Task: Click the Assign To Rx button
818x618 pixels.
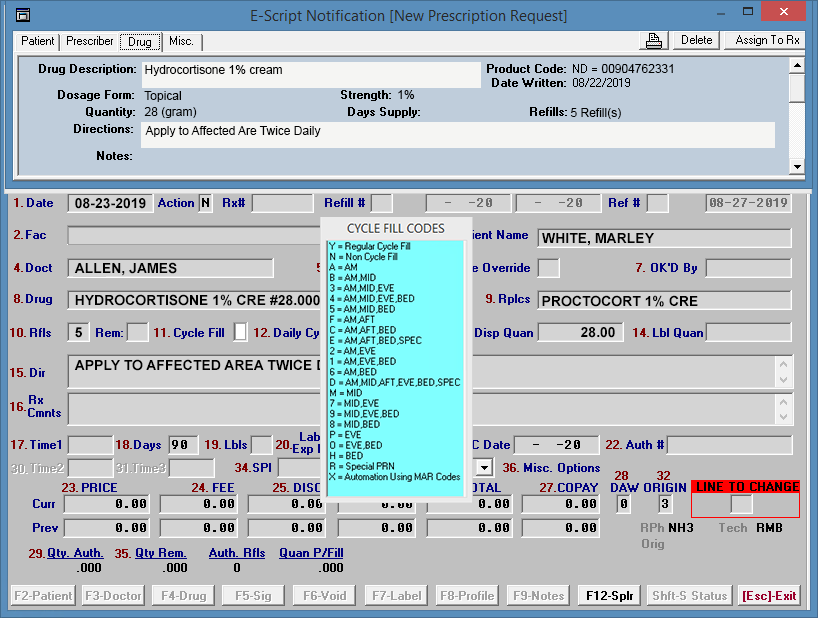Action: (x=766, y=40)
